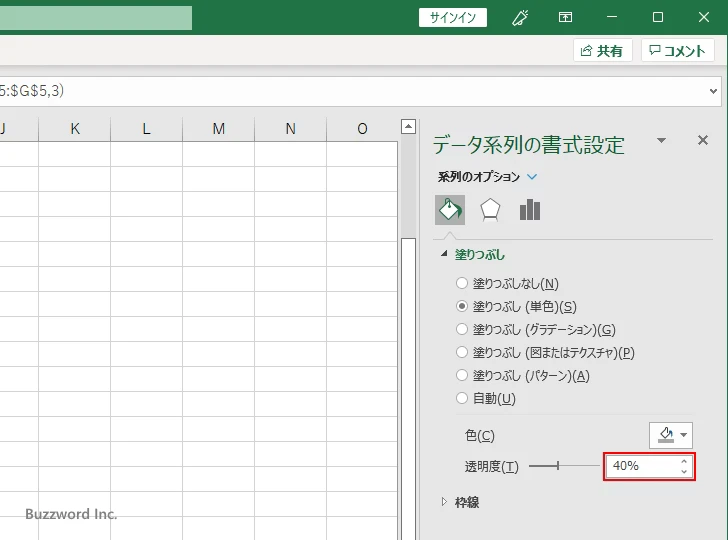Click the vertical scrollbar up arrow
Screen dimensions: 728x540
[x=408, y=126]
